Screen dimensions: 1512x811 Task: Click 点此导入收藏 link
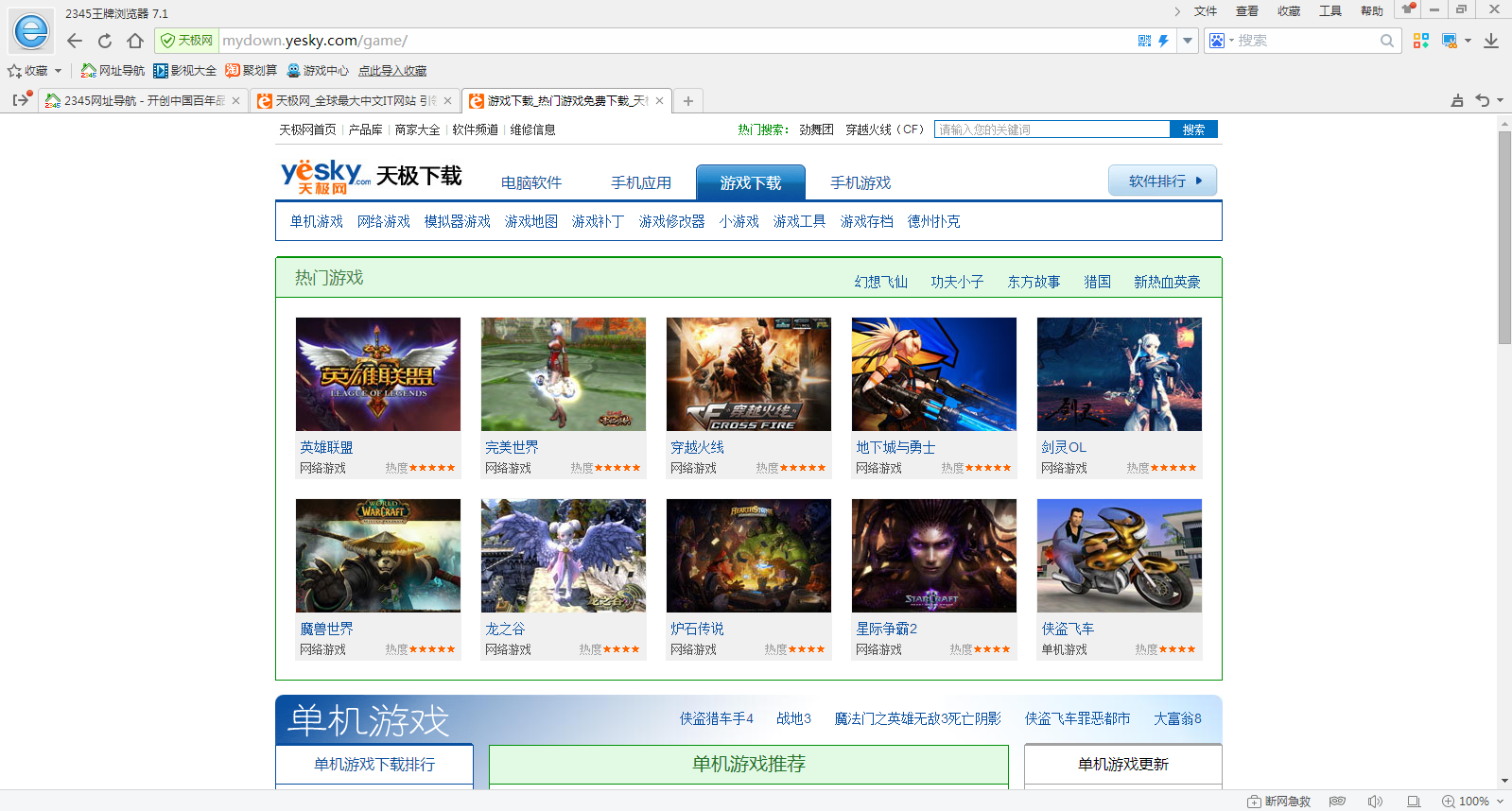click(x=391, y=71)
